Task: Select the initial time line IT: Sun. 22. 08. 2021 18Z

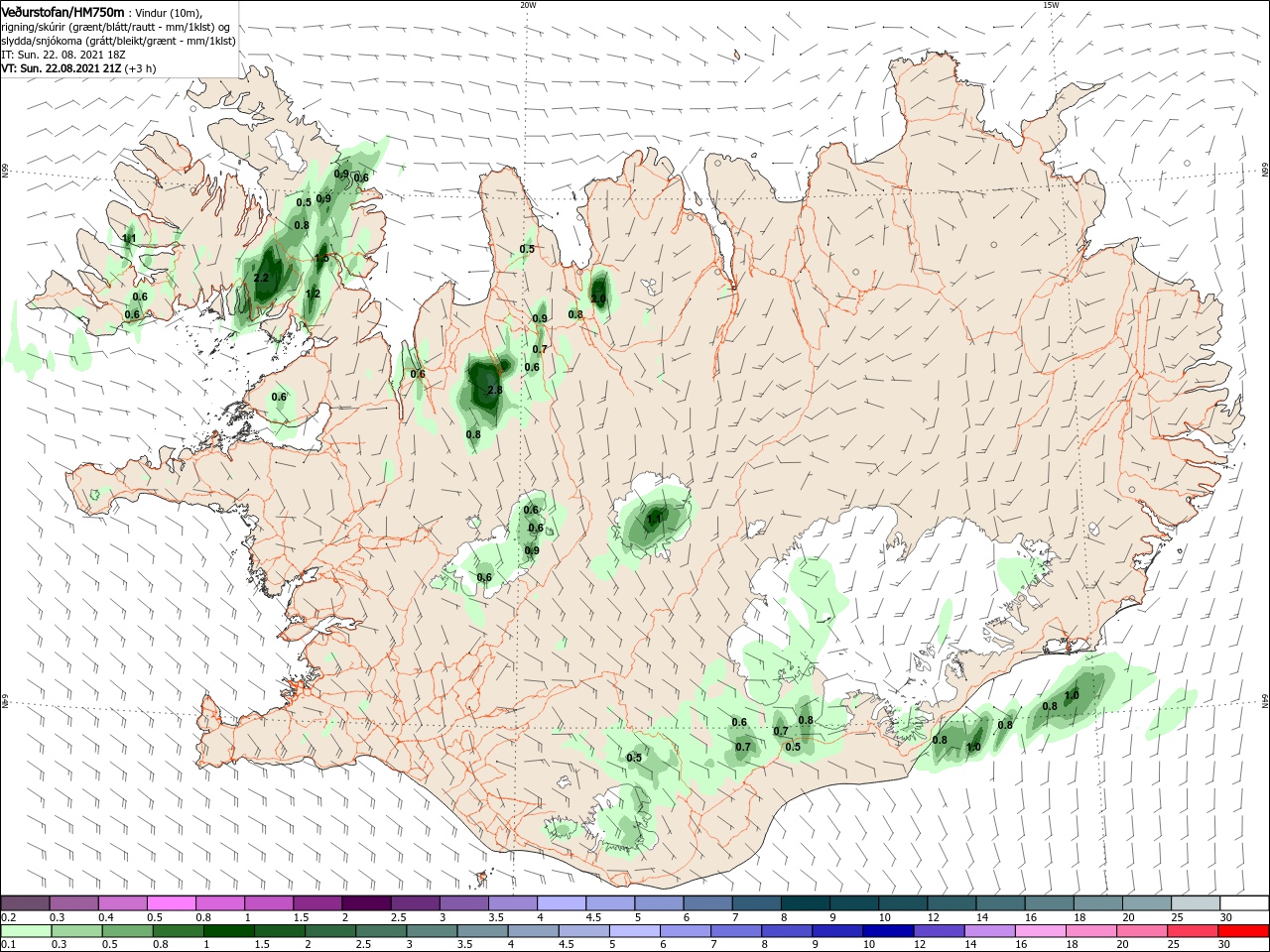Action: click(63, 55)
